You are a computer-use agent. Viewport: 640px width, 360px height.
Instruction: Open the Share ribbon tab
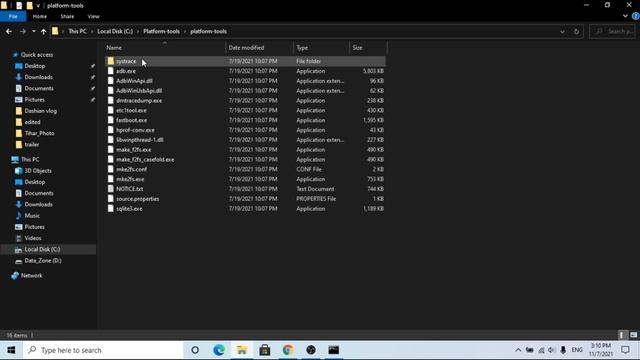pyautogui.click(x=67, y=16)
